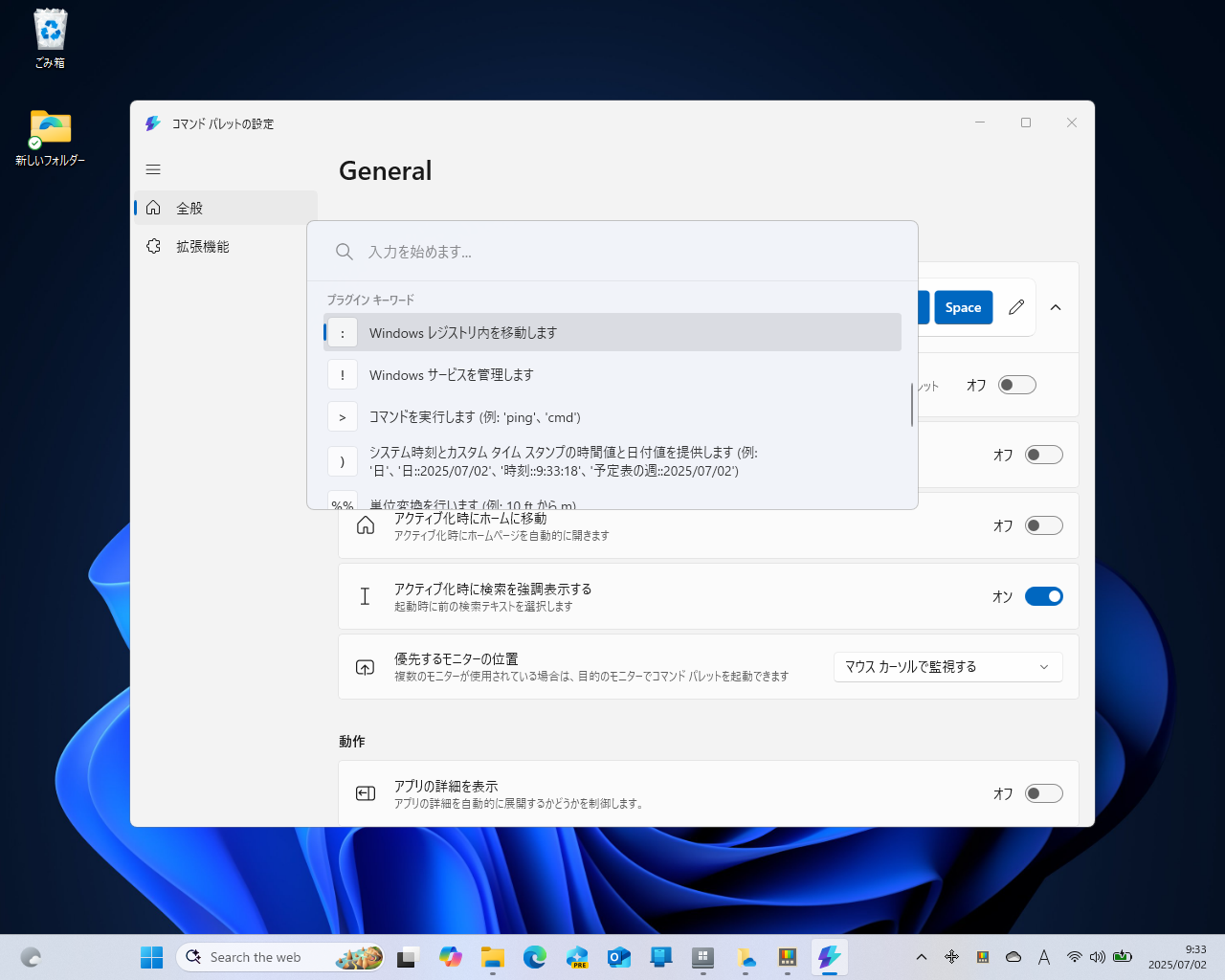Open Outlook from the taskbar
Screen dimensions: 1225x980
pyautogui.click(x=619, y=957)
